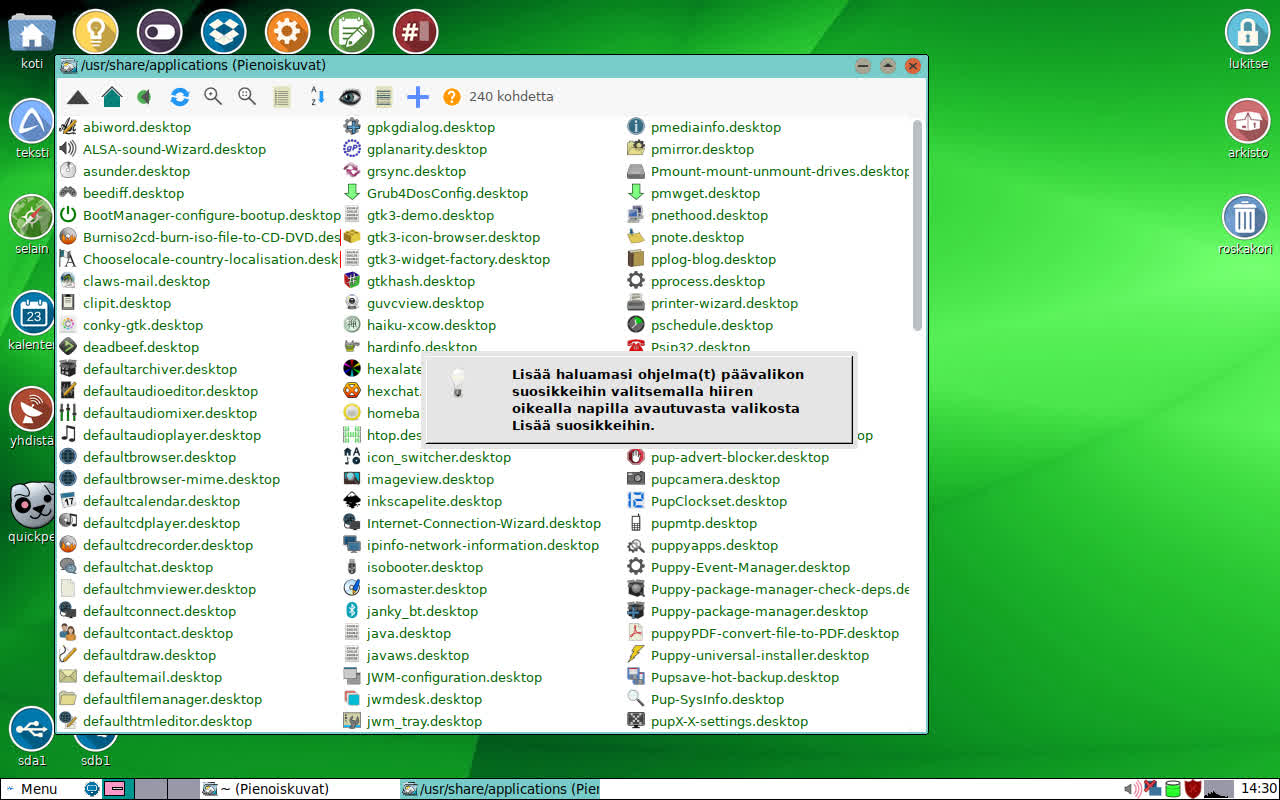Open the home directory from the toolbar
The width and height of the screenshot is (1280, 800).
point(112,97)
